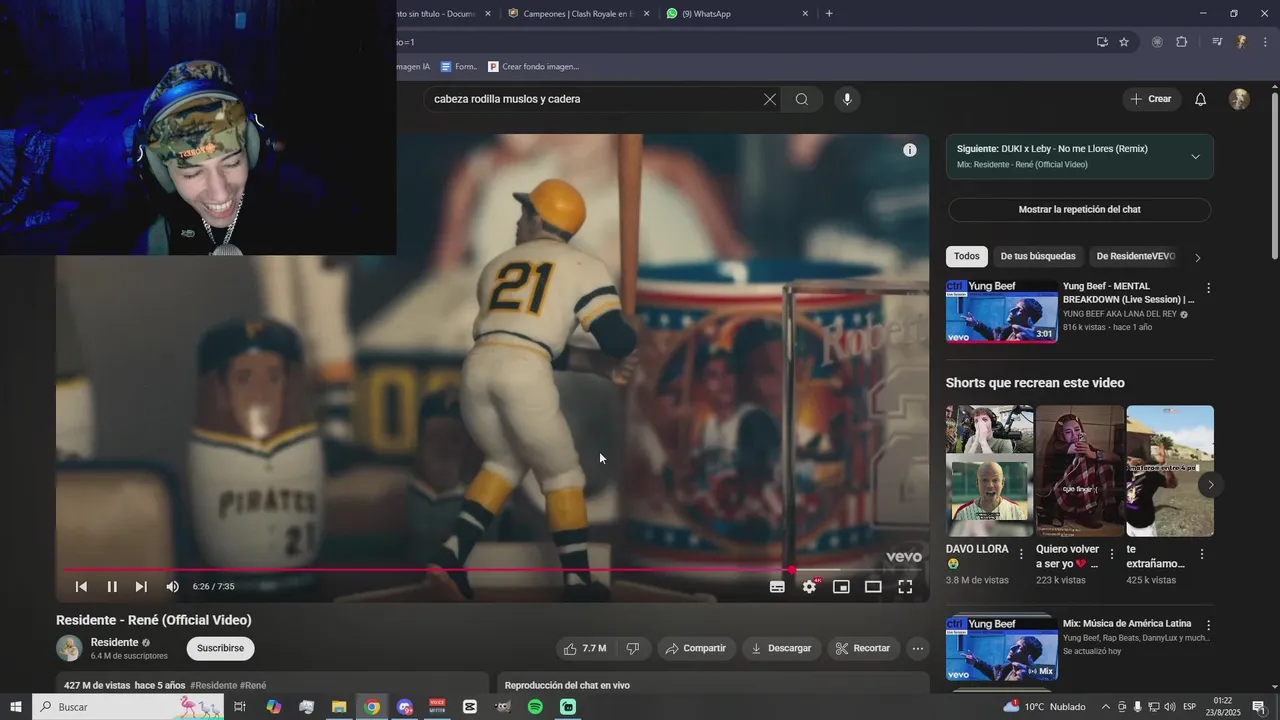
Task: Skip to previous video
Action: [x=81, y=587]
